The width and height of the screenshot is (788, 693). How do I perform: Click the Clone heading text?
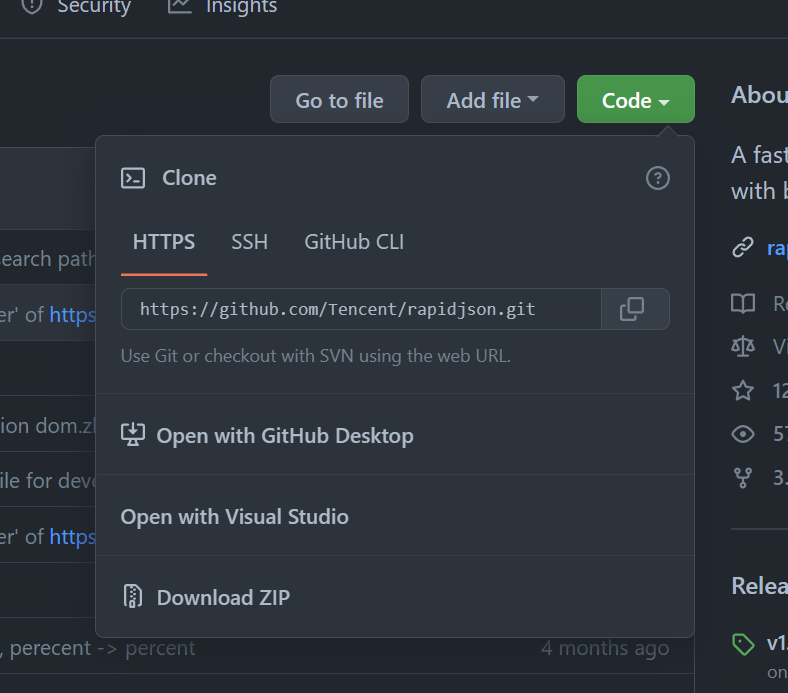[189, 178]
